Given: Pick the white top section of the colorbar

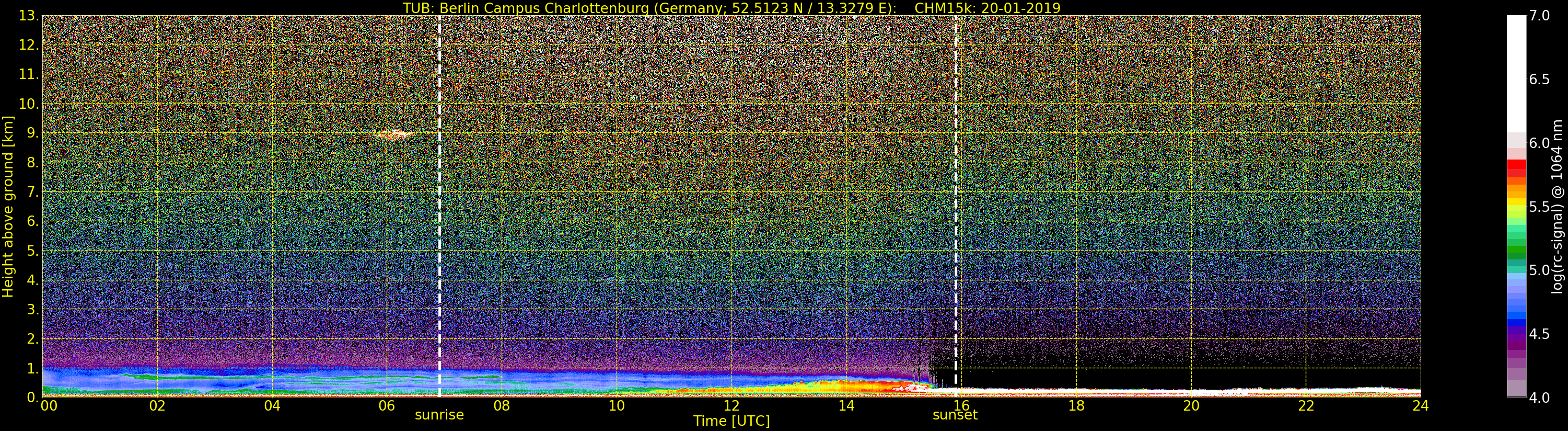Looking at the screenshot, I should click(1516, 74).
